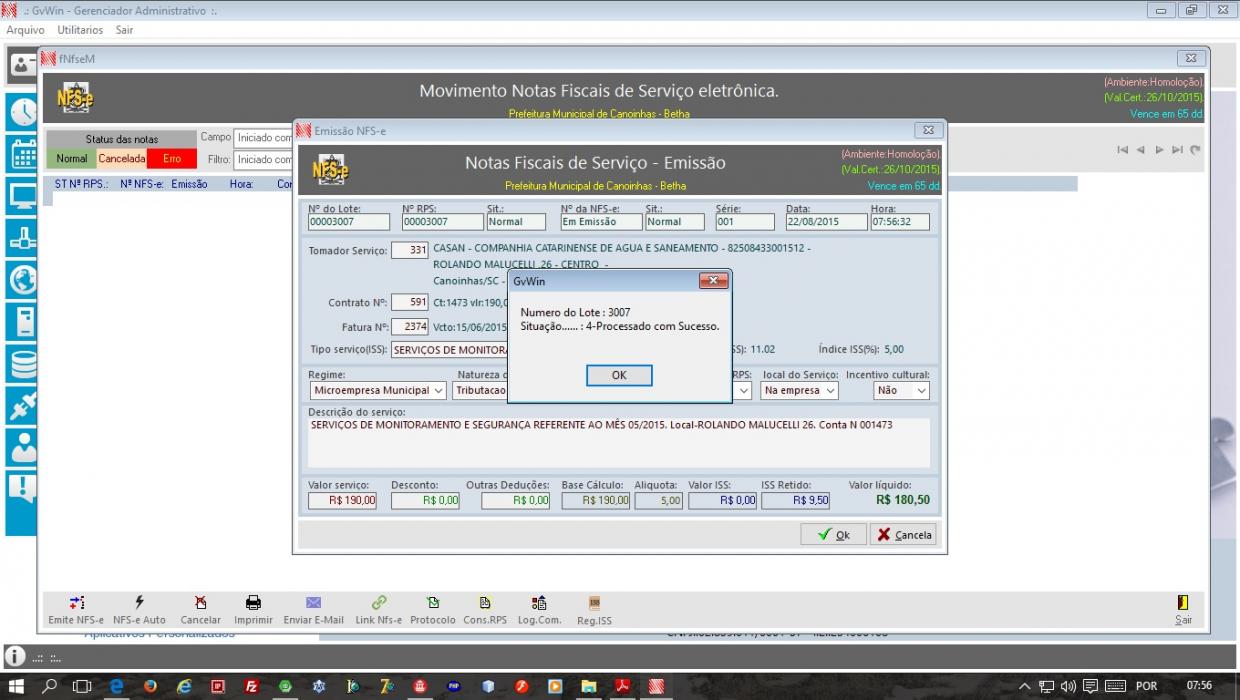Click the Sair menu item
The height and width of the screenshot is (700, 1240).
click(124, 30)
